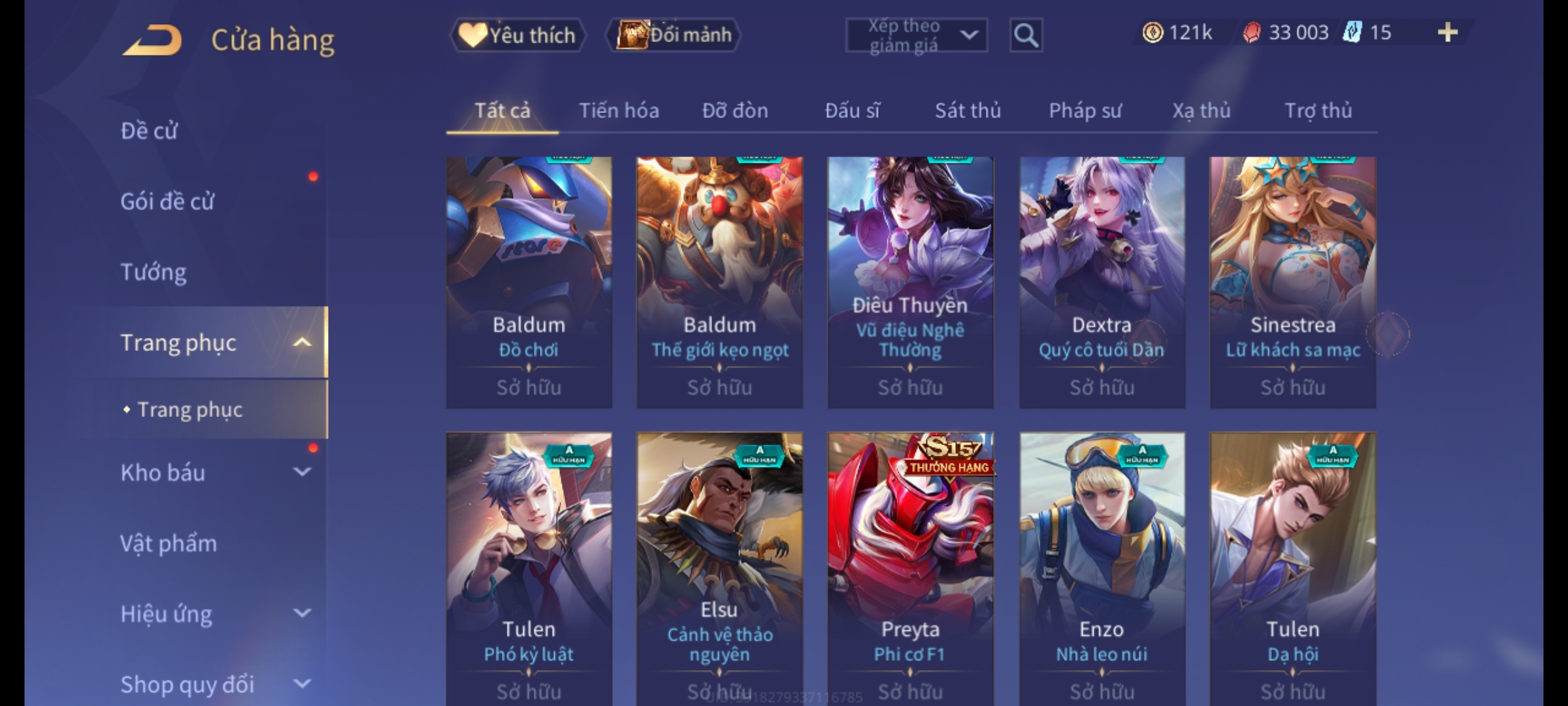Tap the red ruby currency icon
1568x706 pixels.
tap(1251, 32)
